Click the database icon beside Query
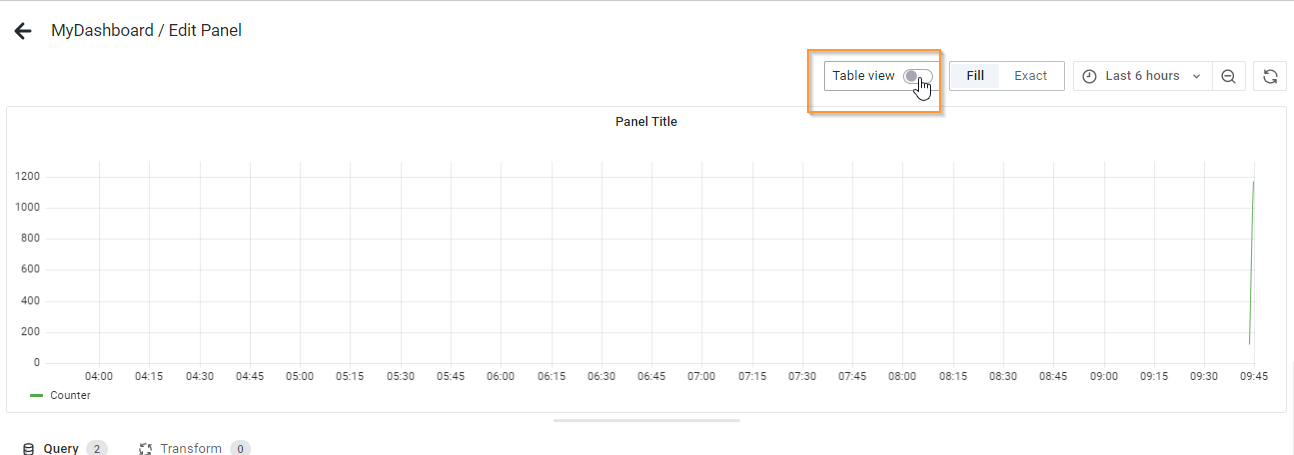Viewport: 1294px width, 455px height. (x=28, y=449)
